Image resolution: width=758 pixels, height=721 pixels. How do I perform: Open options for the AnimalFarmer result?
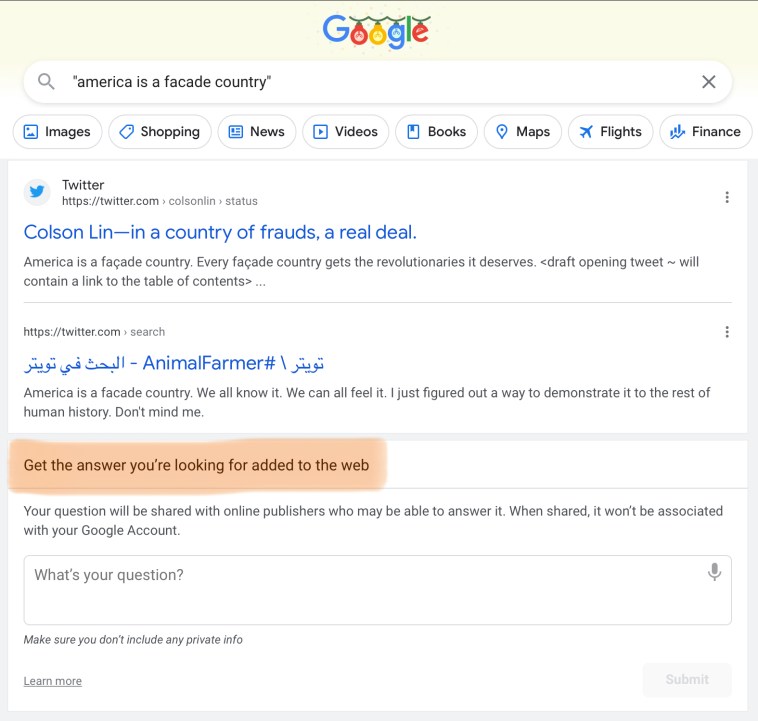727,332
